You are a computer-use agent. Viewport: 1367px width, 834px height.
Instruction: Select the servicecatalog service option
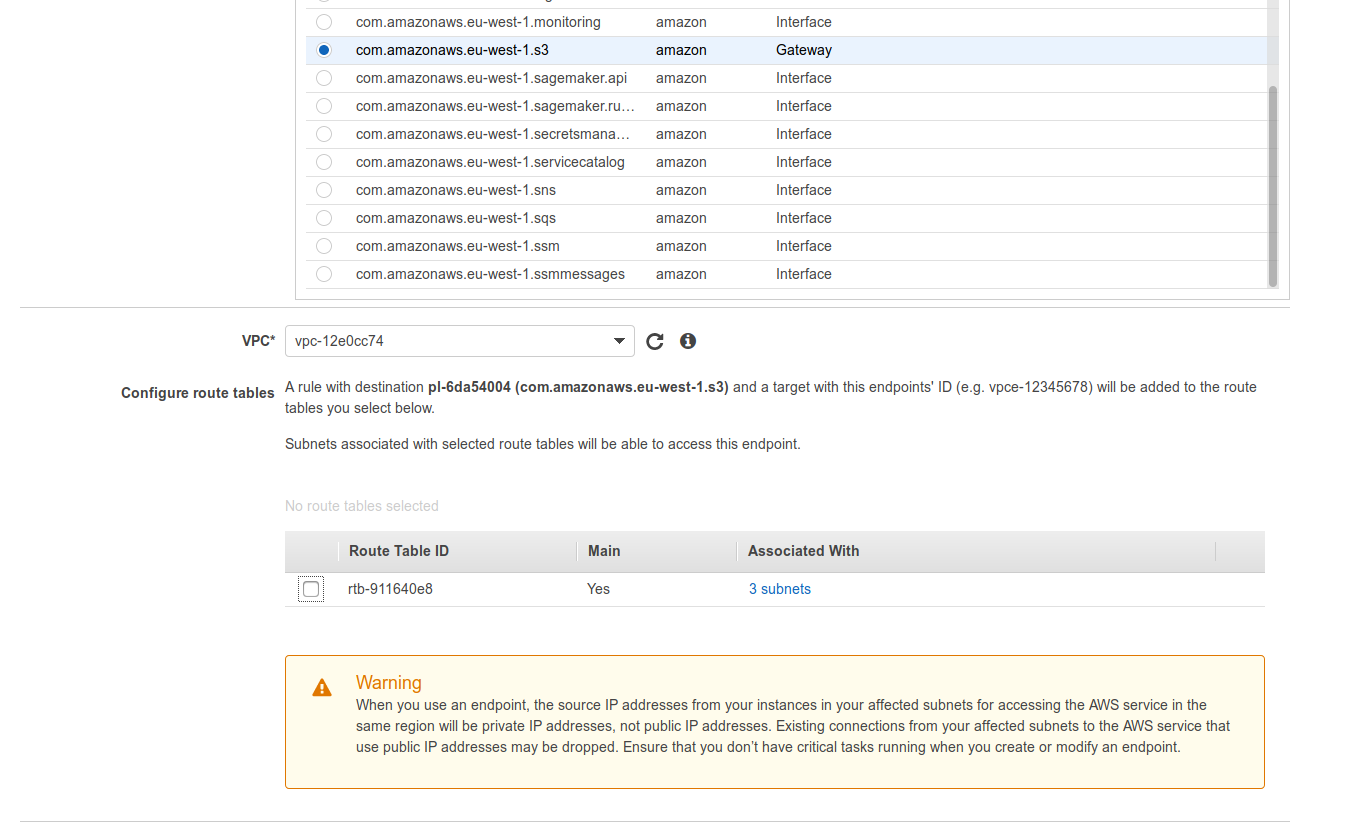point(323,161)
